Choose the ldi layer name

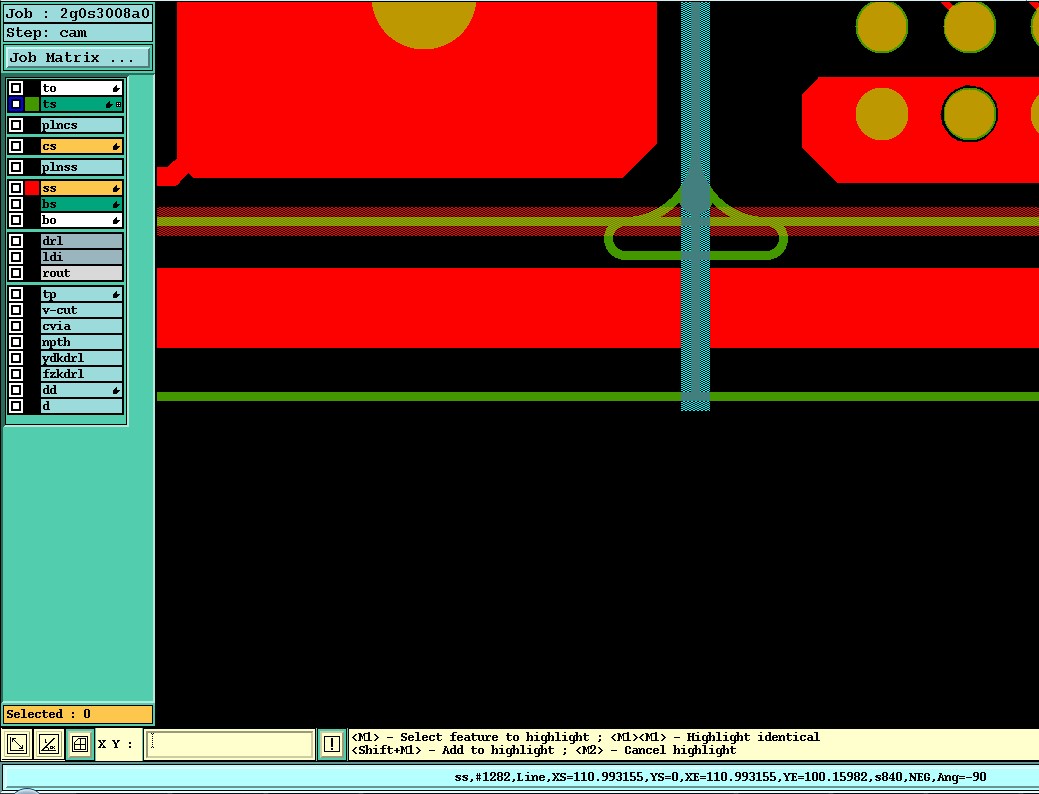(82, 257)
